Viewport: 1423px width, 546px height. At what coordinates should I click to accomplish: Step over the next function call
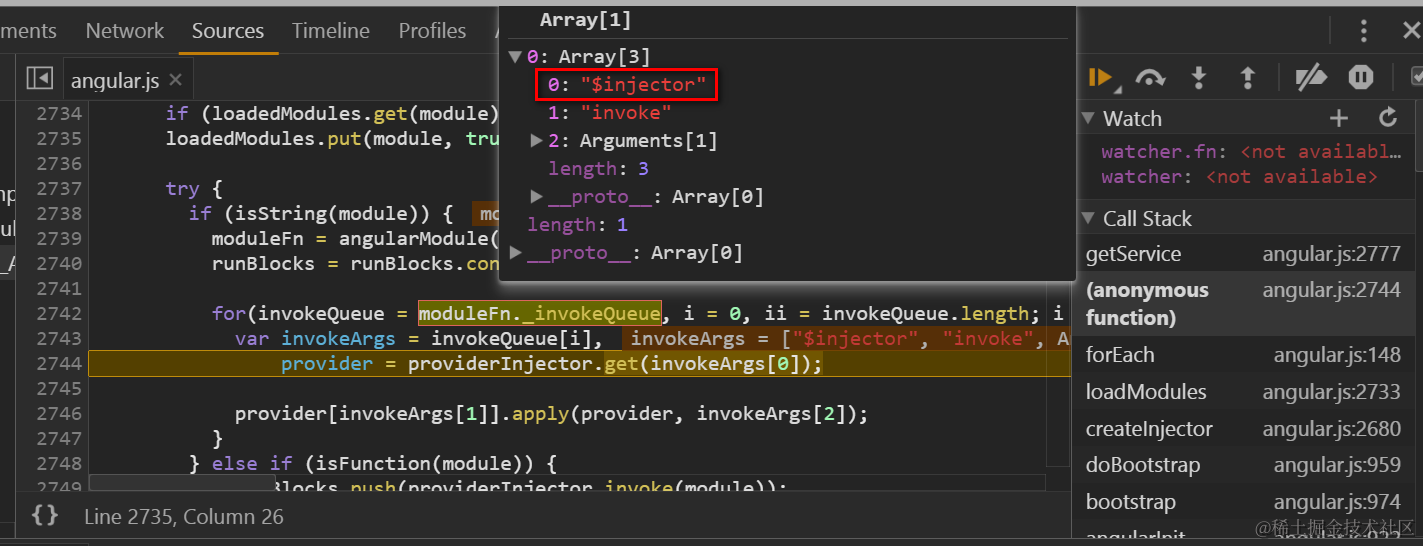[1151, 77]
